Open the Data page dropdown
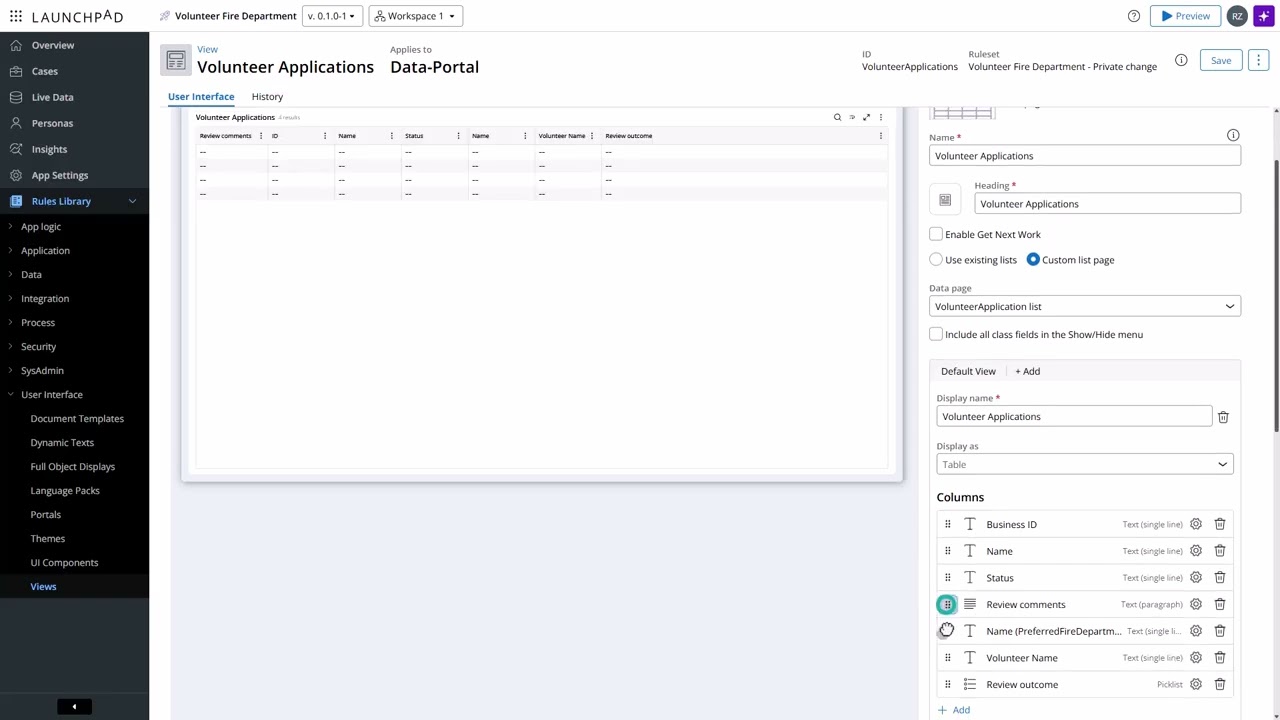Screen dimensions: 1280x720 tap(1085, 306)
